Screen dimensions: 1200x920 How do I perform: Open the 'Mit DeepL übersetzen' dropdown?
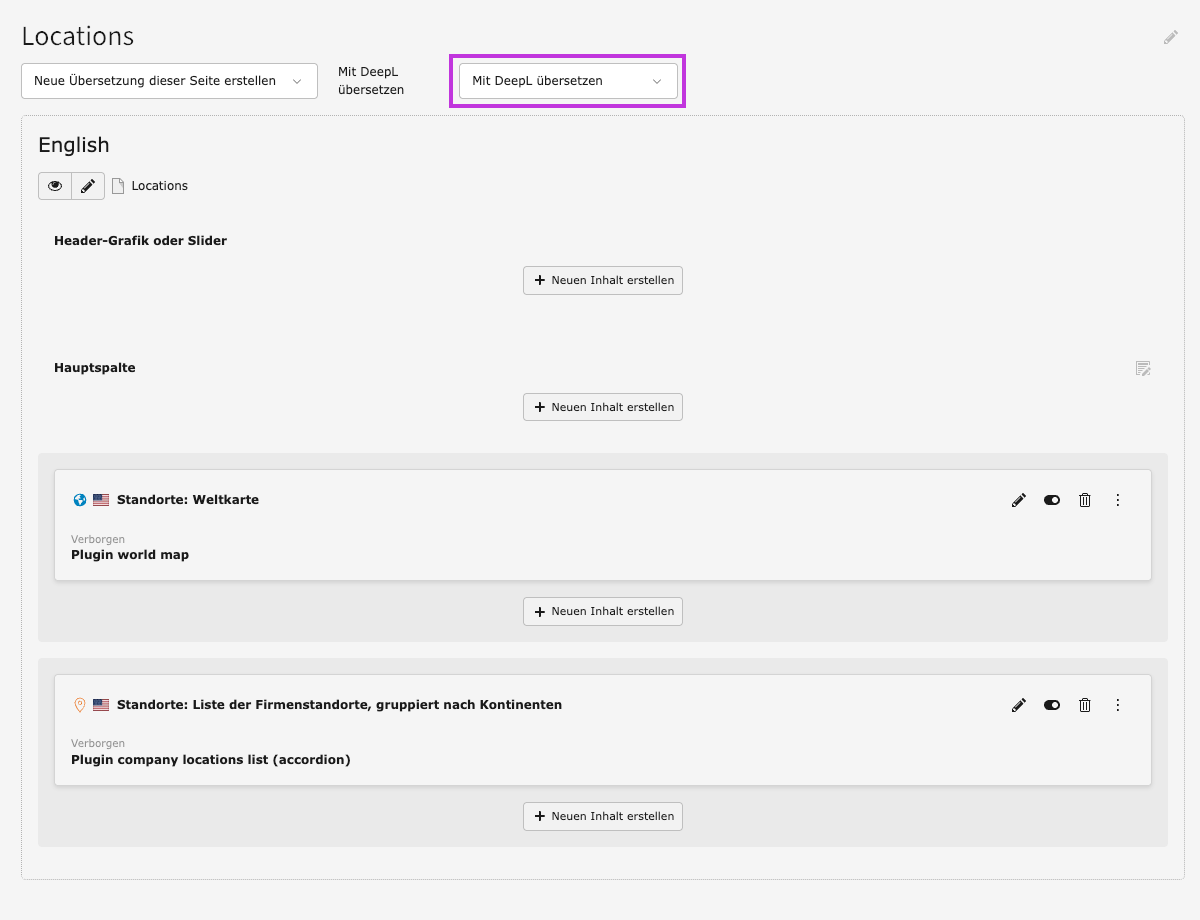pos(567,81)
